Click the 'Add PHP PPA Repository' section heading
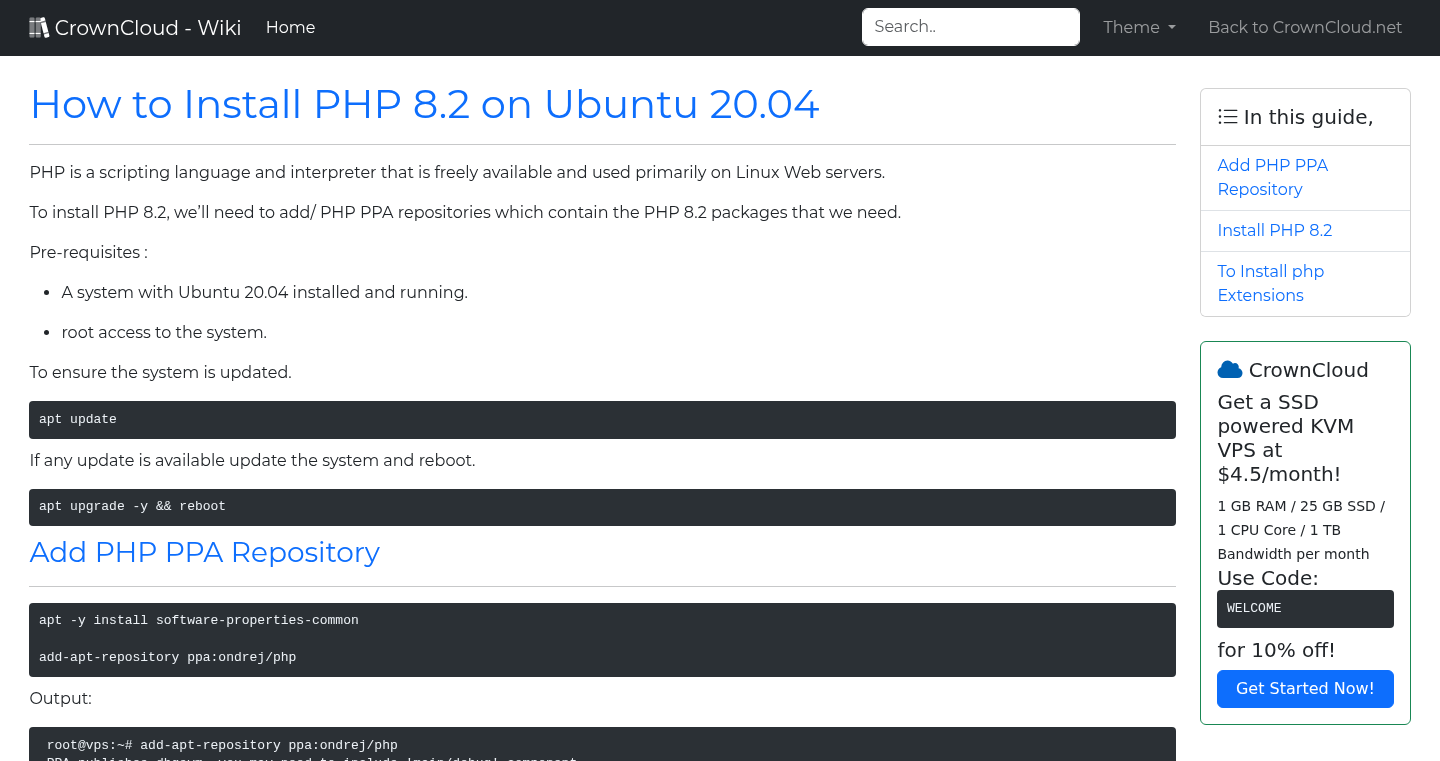This screenshot has height=761, width=1440. (x=204, y=552)
